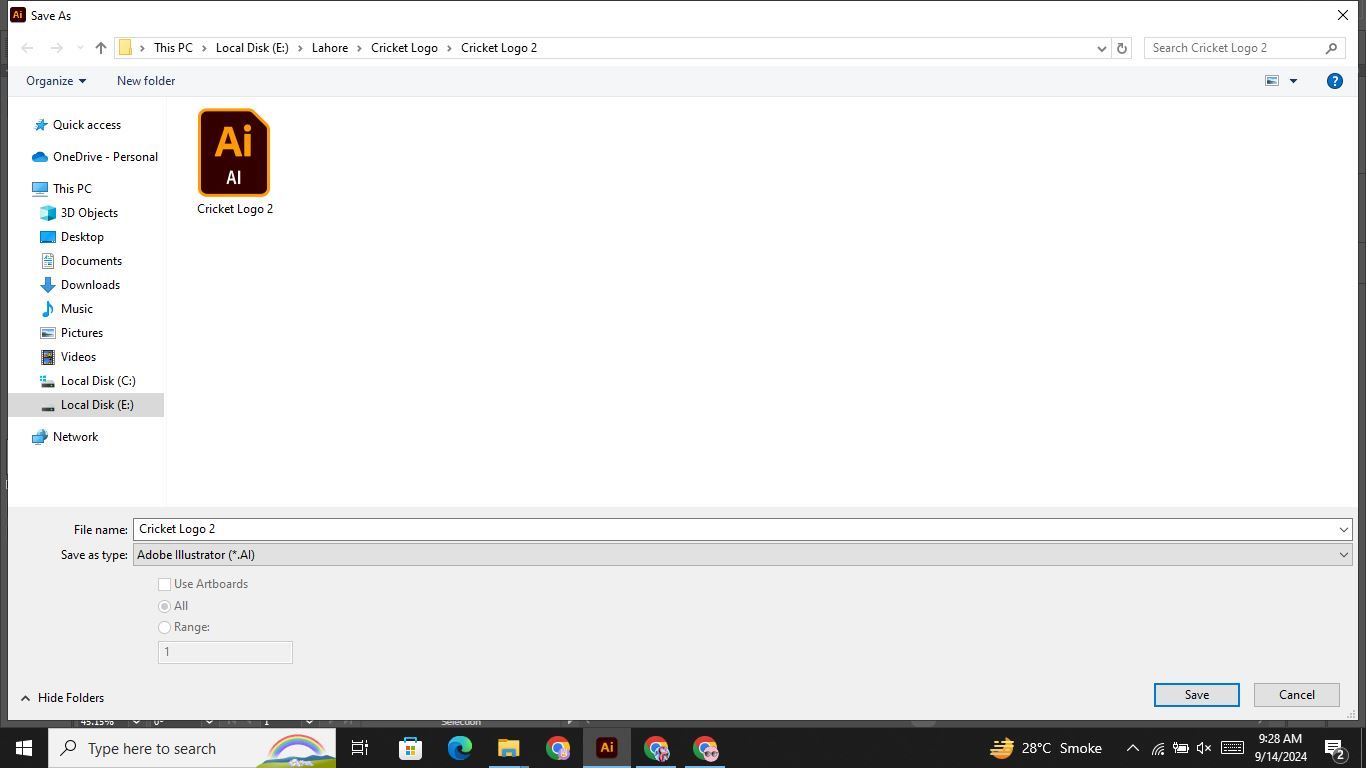Open the notification center
Image resolution: width=1366 pixels, height=768 pixels.
(1335, 748)
